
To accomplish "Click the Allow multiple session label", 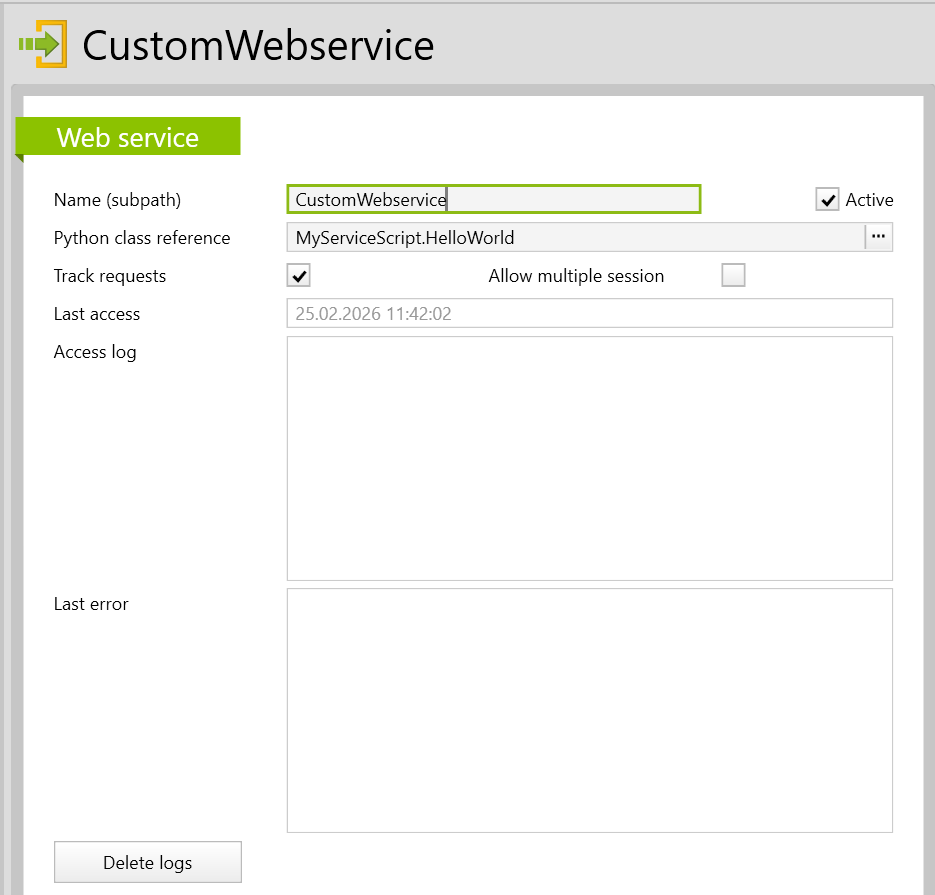I will (x=576, y=276).
